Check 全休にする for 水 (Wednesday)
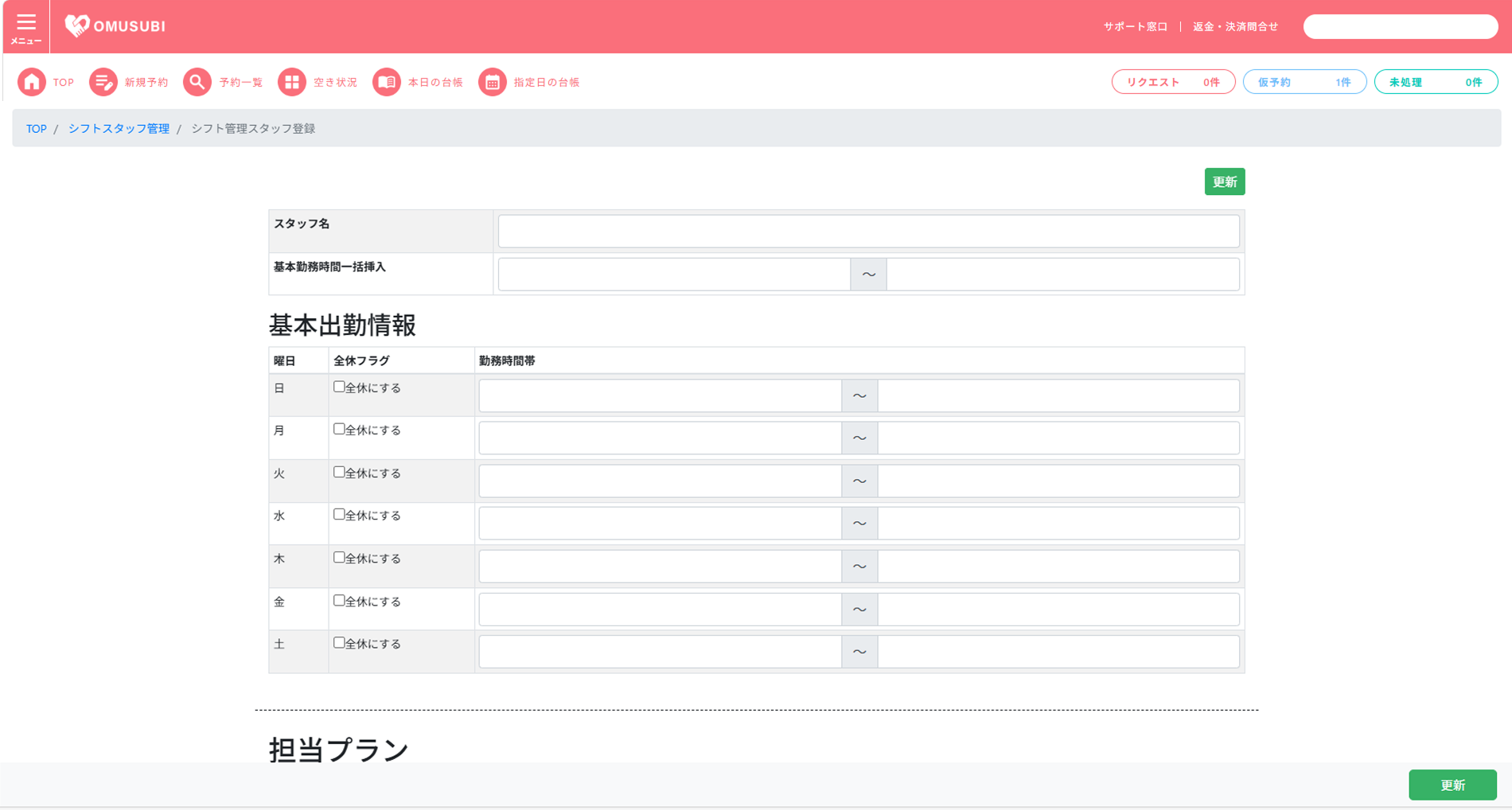Screen dimensions: 1512x810 point(339,514)
